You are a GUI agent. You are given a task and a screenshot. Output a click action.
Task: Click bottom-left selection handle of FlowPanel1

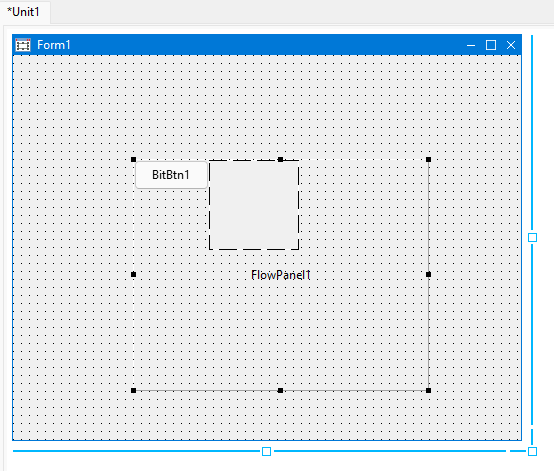[x=134, y=390]
